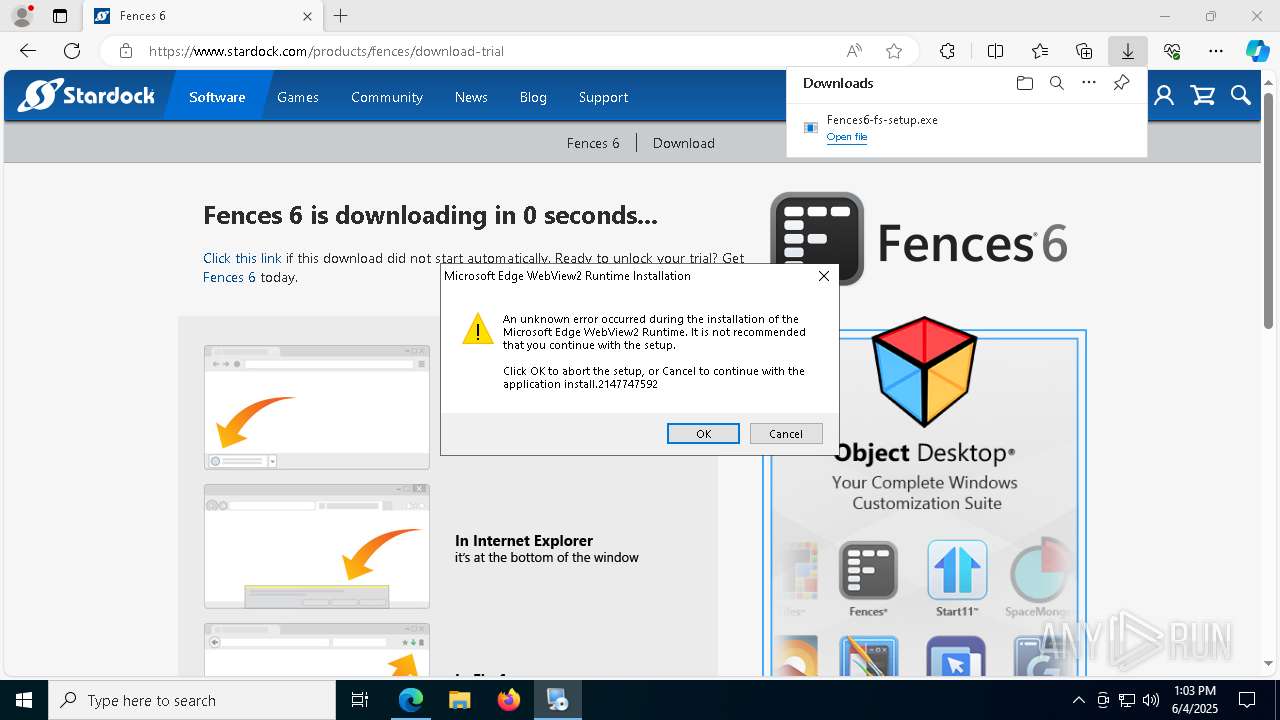This screenshot has width=1280, height=720.
Task: Open Stardock site search
Action: coord(1241,96)
